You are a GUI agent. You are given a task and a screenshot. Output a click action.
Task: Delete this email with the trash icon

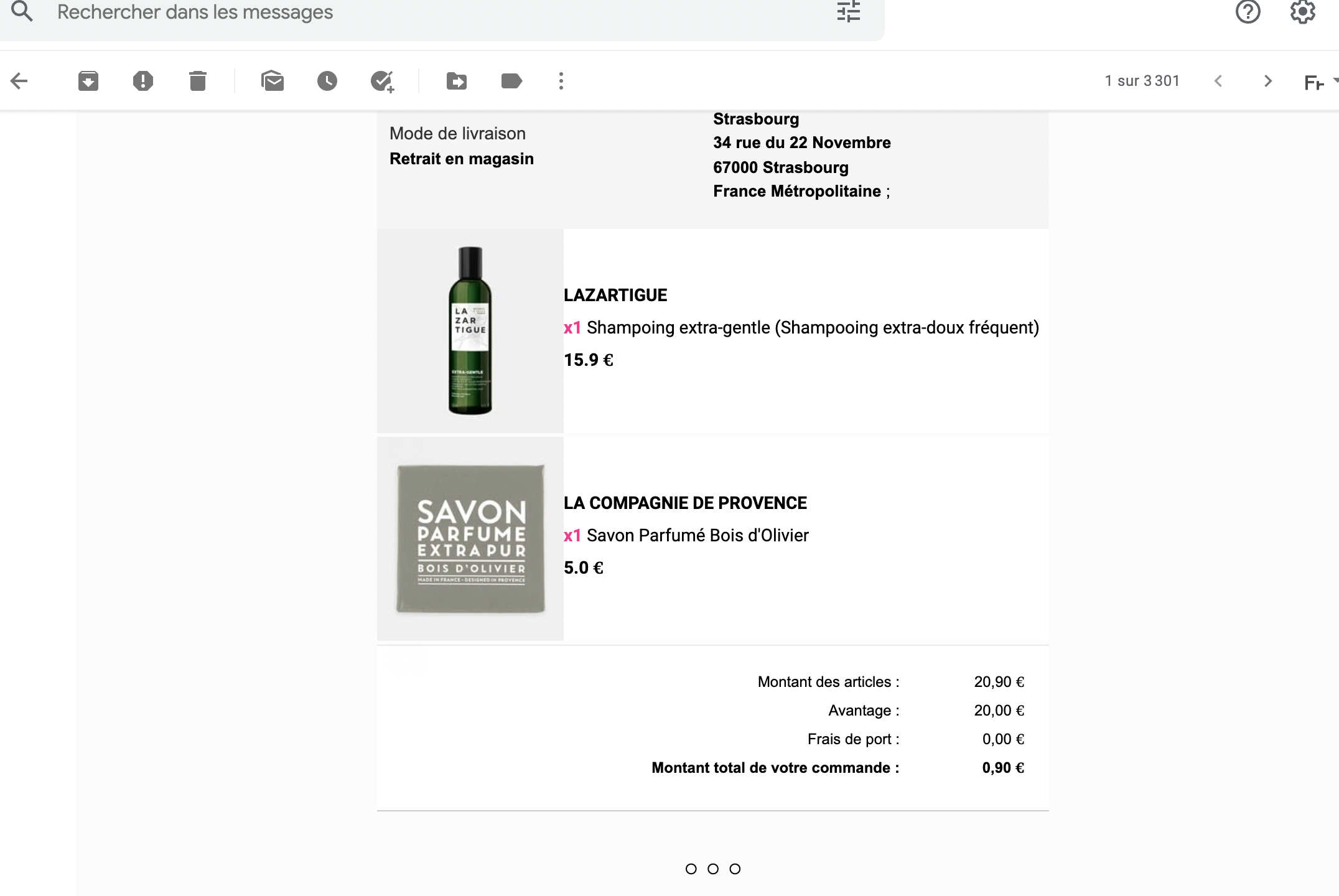click(x=198, y=81)
